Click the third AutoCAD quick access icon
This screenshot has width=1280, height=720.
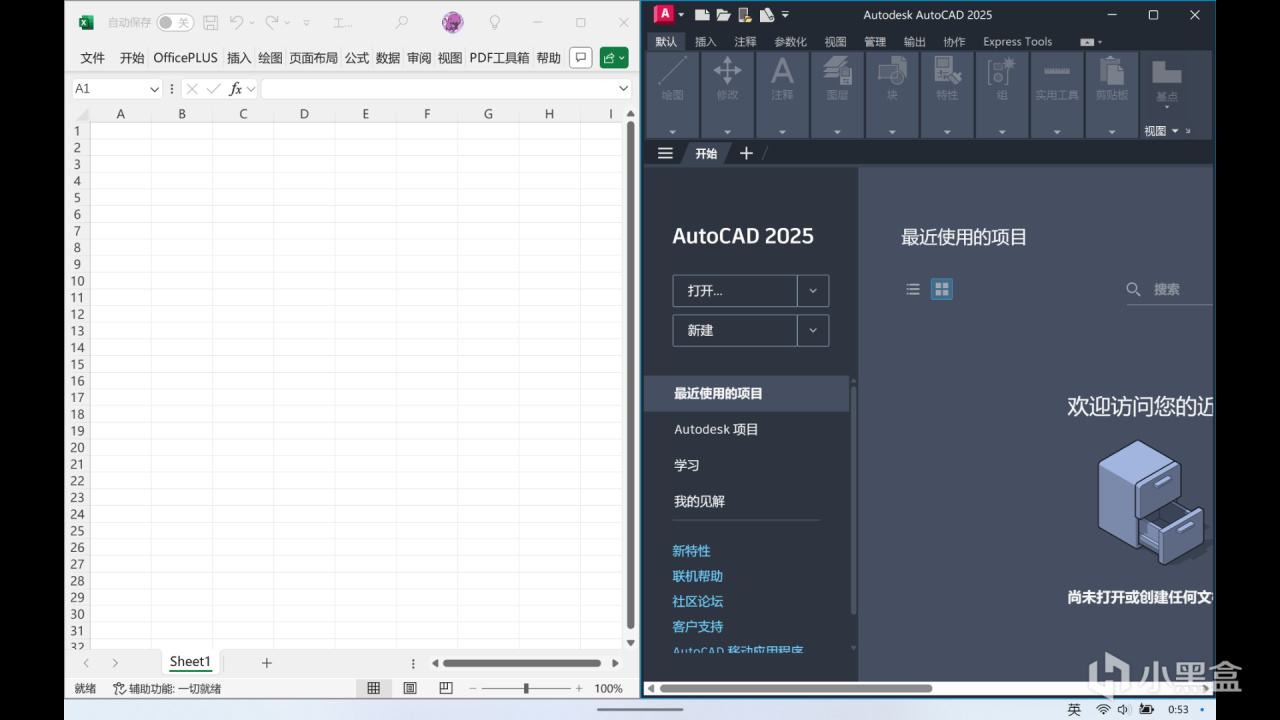(745, 14)
